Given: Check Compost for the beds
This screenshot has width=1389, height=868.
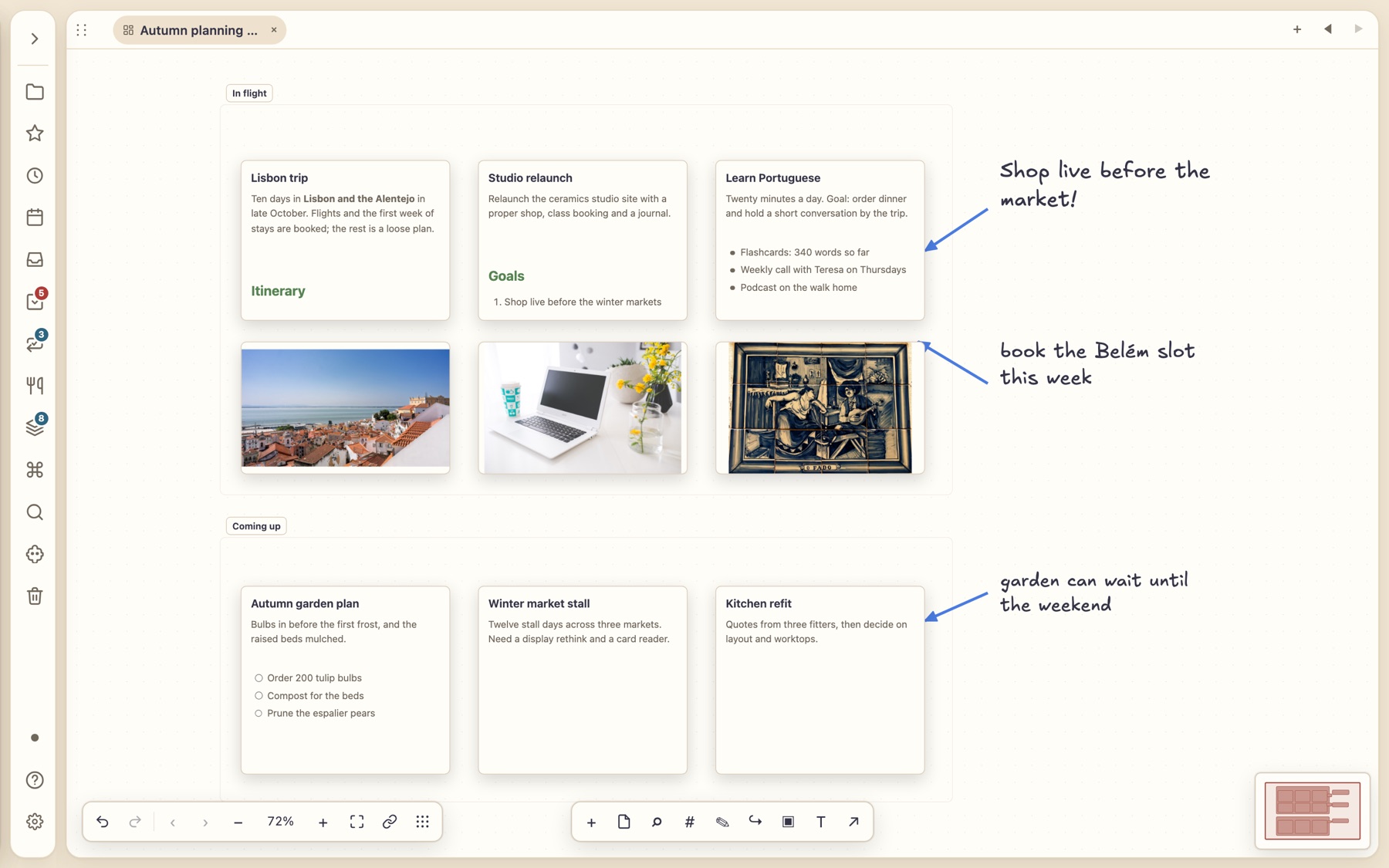Looking at the screenshot, I should (259, 696).
